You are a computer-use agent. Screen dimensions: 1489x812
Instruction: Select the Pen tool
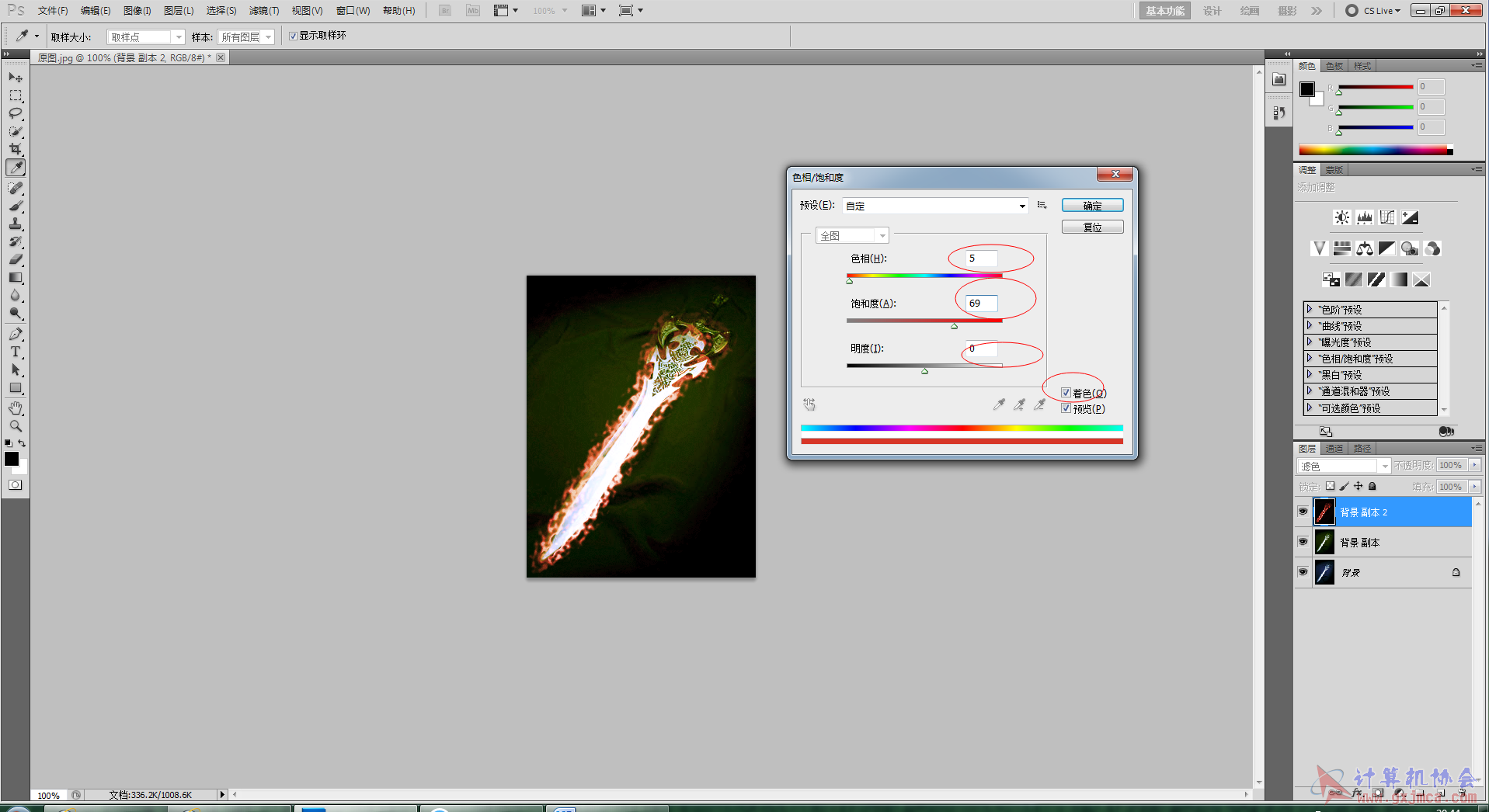point(16,334)
